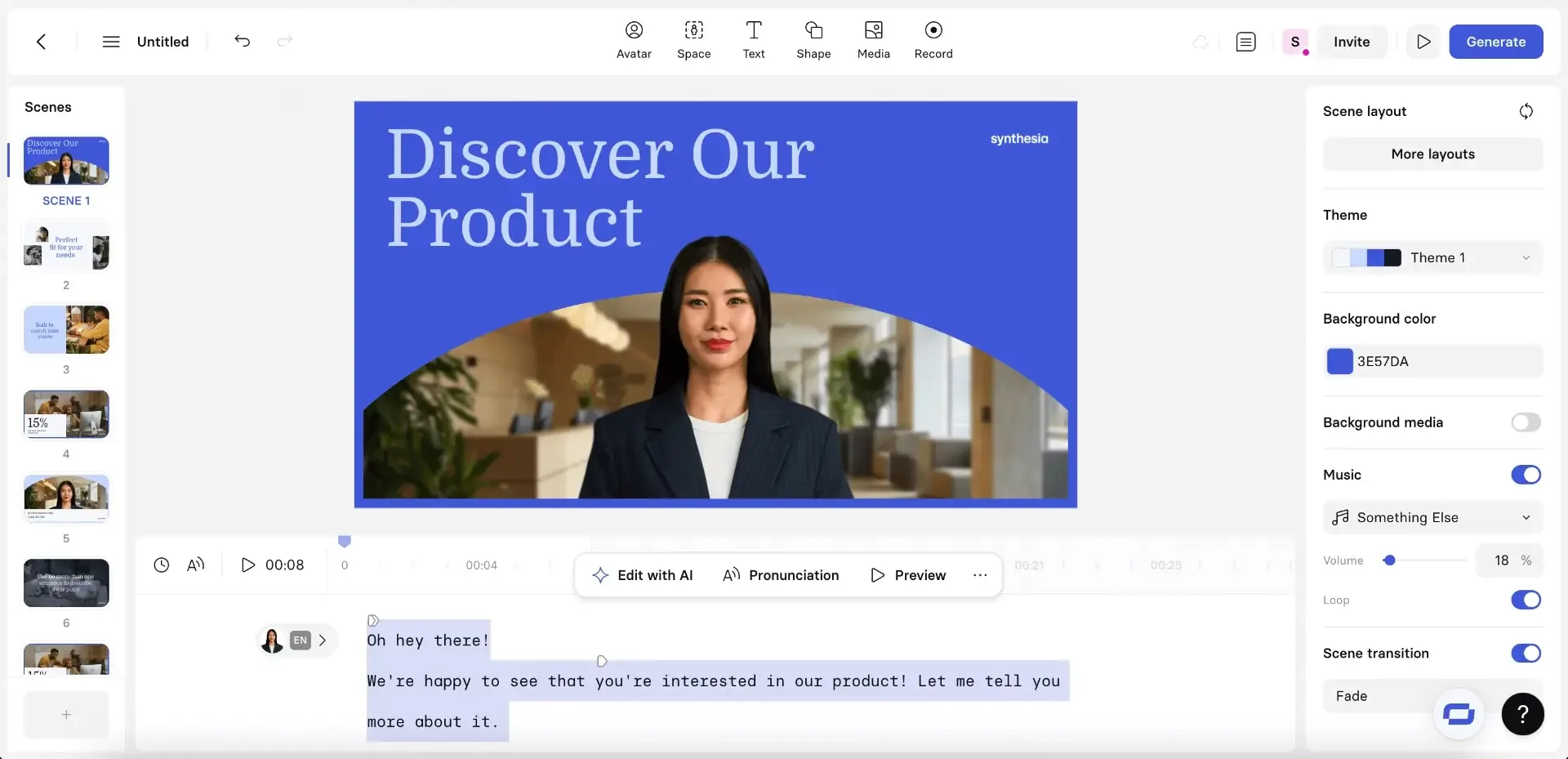This screenshot has width=1568, height=759.
Task: Select the synthesia logo on canvas
Action: [1019, 139]
